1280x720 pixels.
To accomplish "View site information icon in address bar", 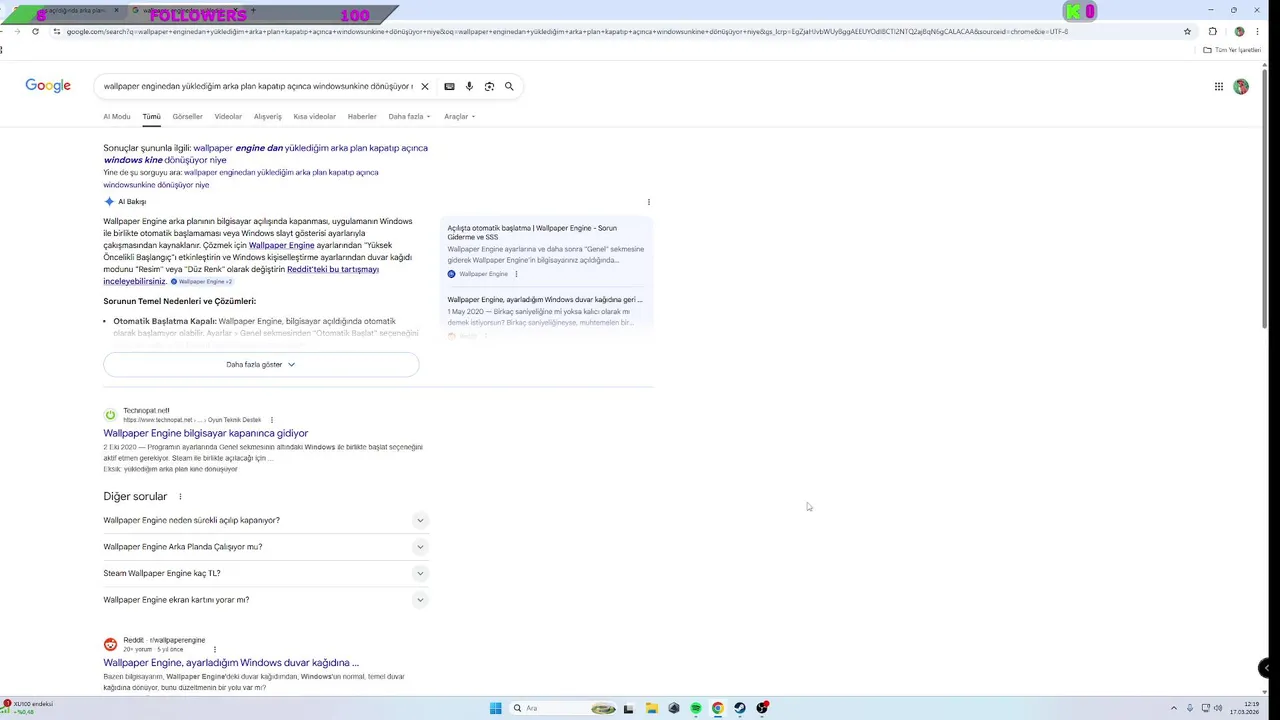I will click(x=57, y=31).
